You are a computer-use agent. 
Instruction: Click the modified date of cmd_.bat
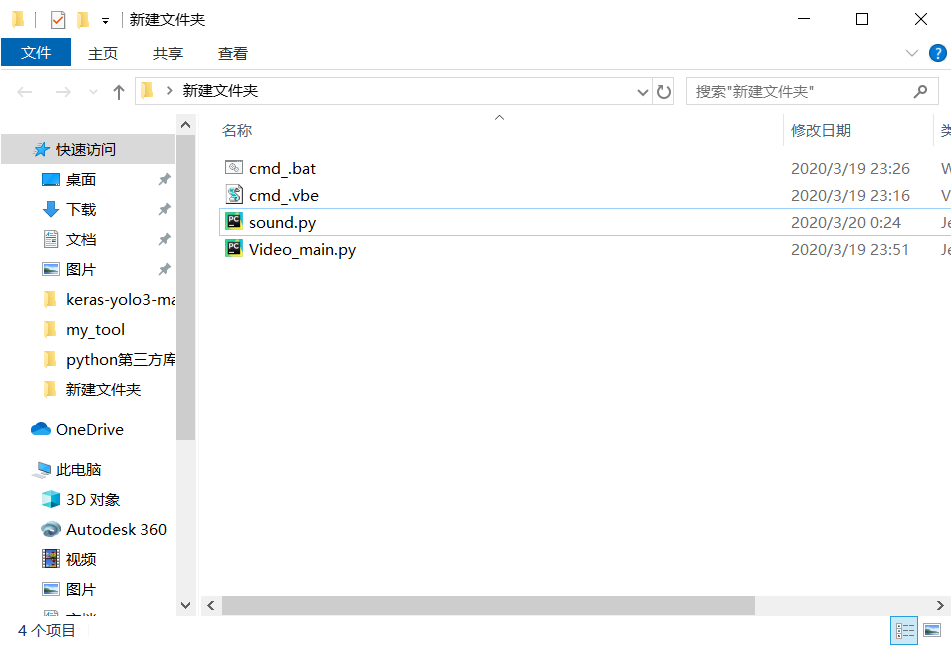(850, 169)
